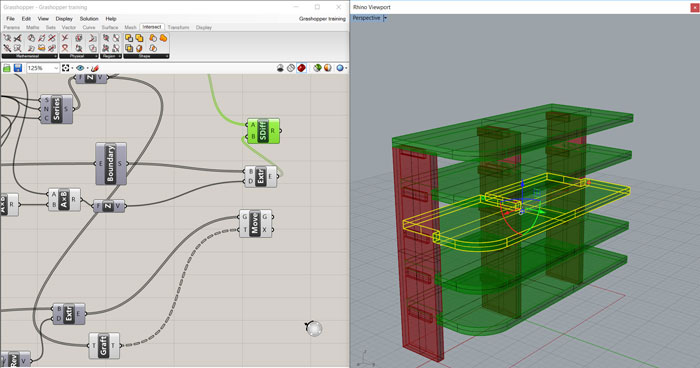Close the Rhino Viewport window
The width and height of the screenshot is (700, 368).
tap(695, 7)
